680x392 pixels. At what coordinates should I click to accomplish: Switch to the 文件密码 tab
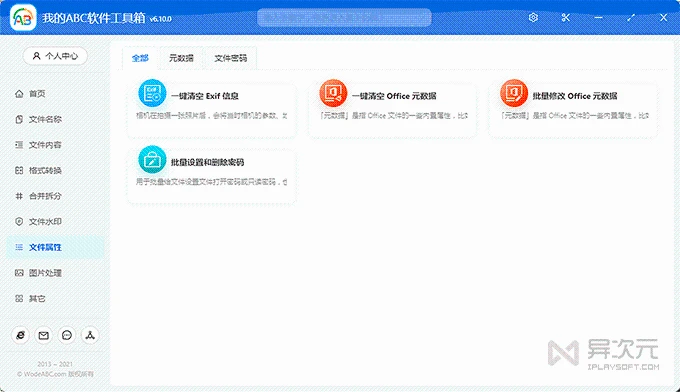coord(231,58)
